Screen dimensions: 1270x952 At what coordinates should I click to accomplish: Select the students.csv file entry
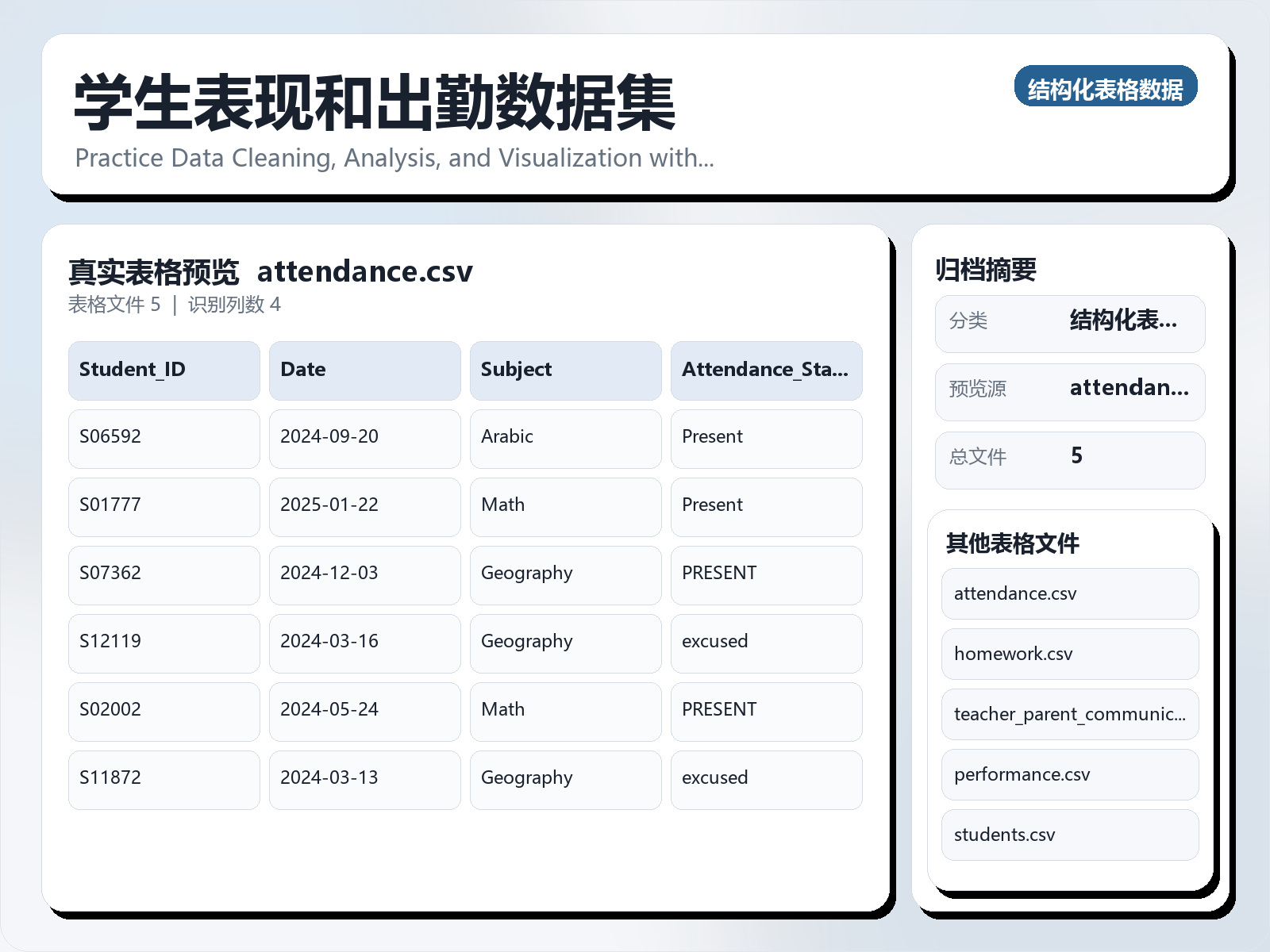[x=1069, y=835]
